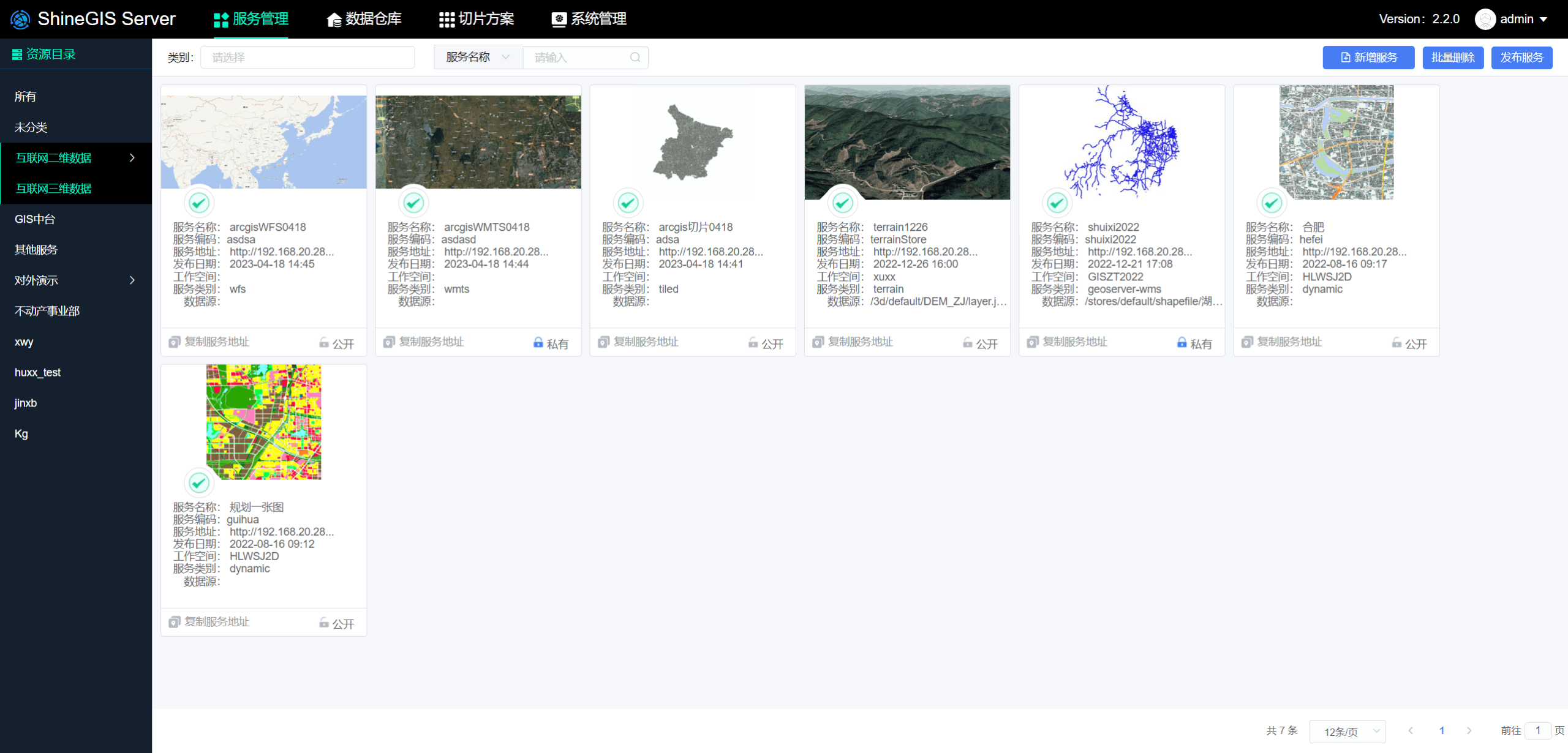
Task: Click copy address icon on terrain1226 card
Action: coord(818,342)
